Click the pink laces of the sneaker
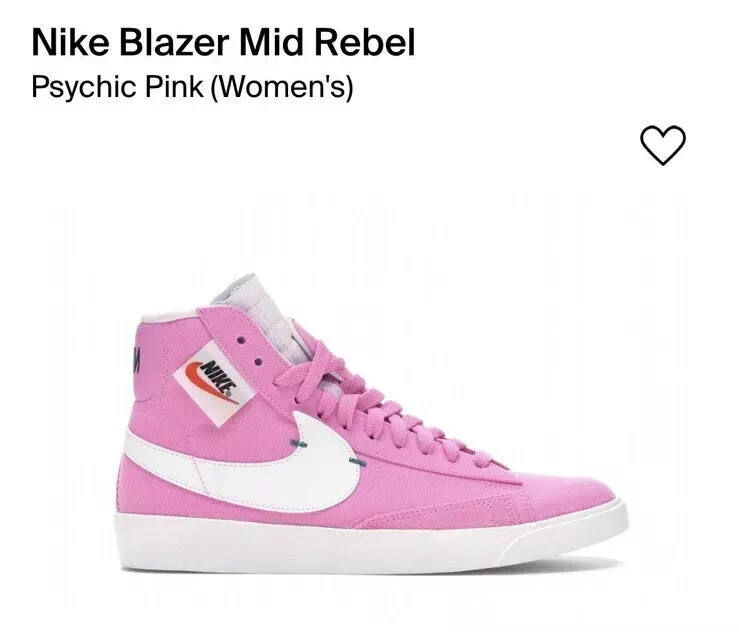739x632 pixels. point(377,406)
